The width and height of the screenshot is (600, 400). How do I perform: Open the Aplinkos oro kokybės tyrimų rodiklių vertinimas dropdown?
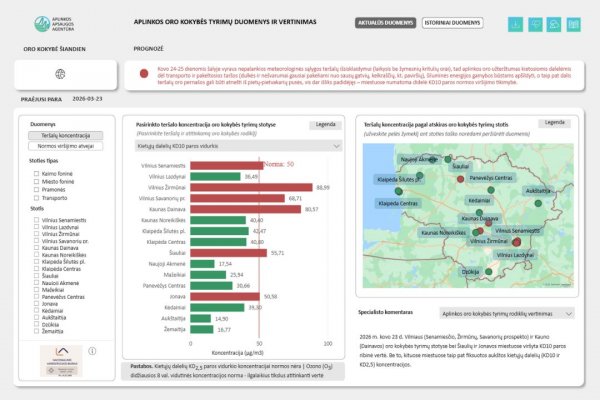pyautogui.click(x=507, y=313)
